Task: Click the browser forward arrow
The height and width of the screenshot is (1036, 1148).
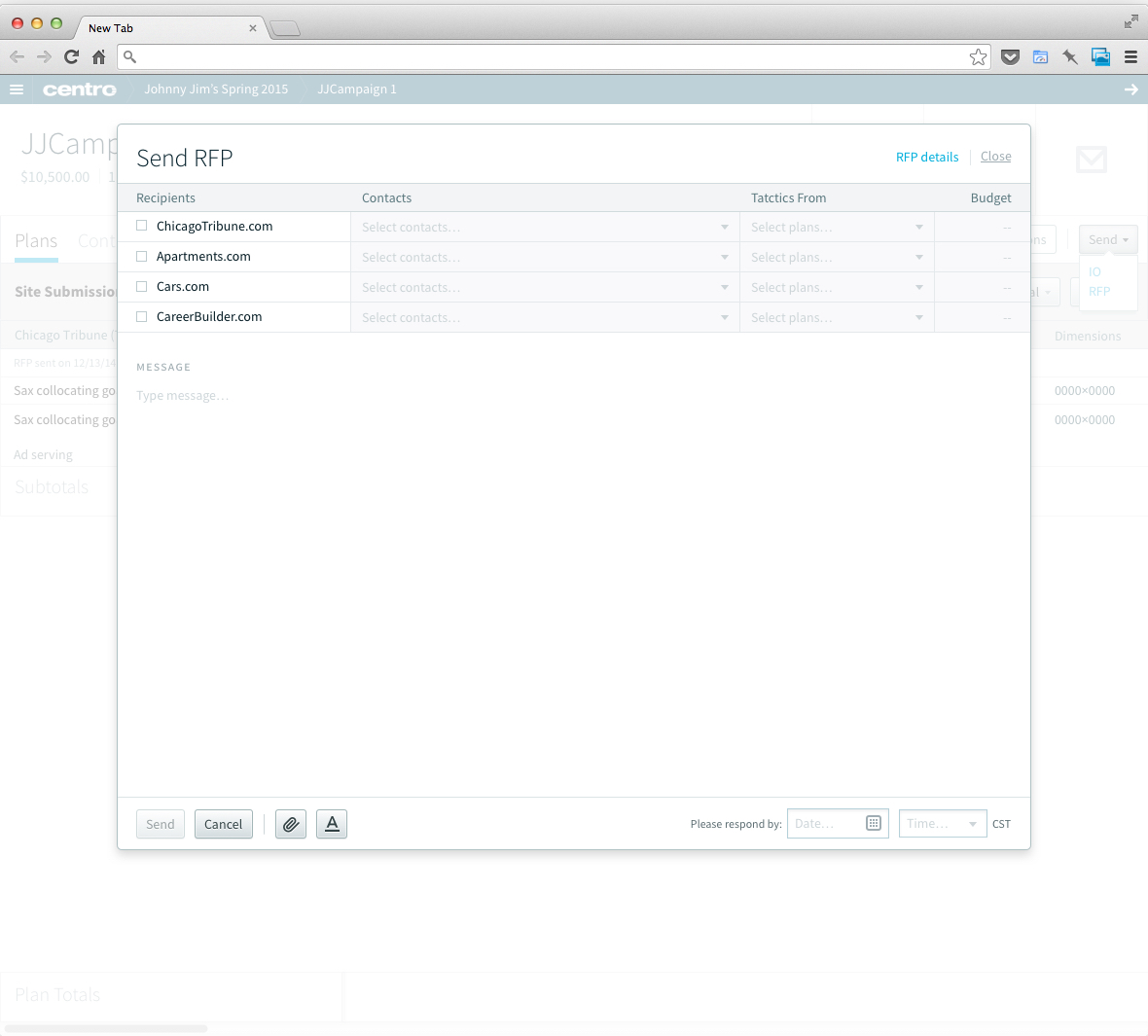Action: [44, 56]
